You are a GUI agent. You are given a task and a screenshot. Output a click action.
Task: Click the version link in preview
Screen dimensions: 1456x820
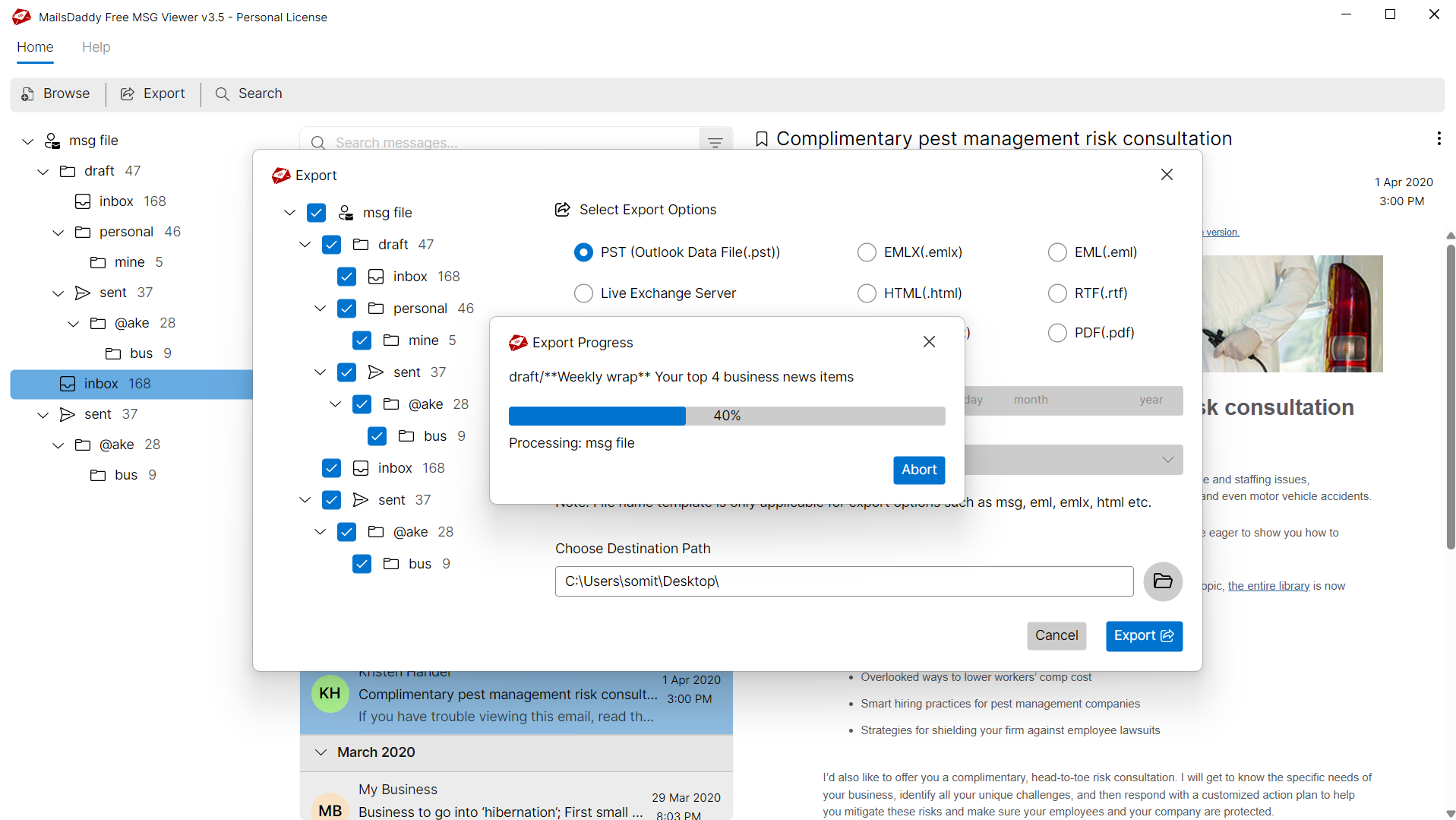click(x=1222, y=233)
